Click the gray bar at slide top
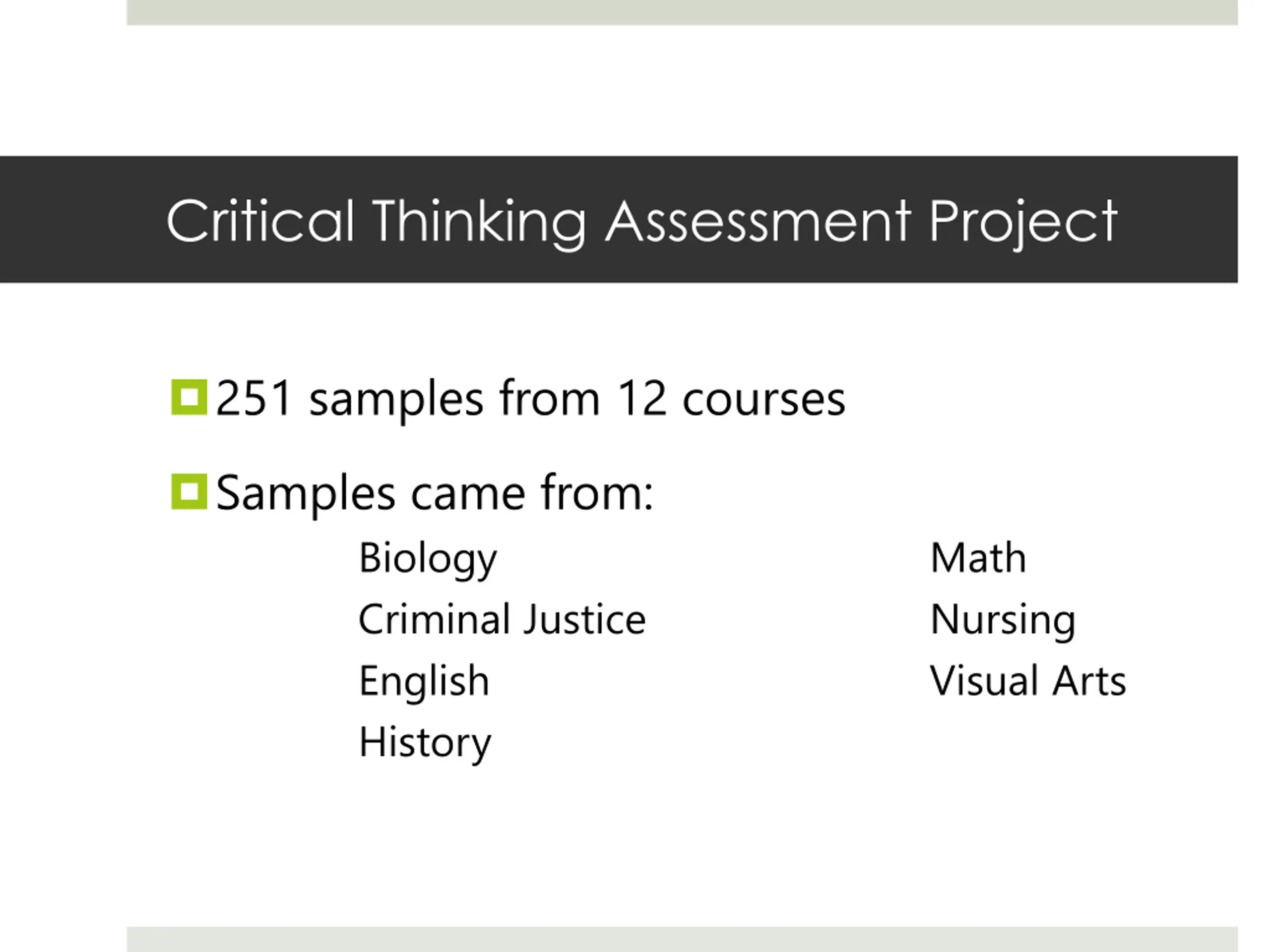1270x952 pixels. [x=682, y=12]
